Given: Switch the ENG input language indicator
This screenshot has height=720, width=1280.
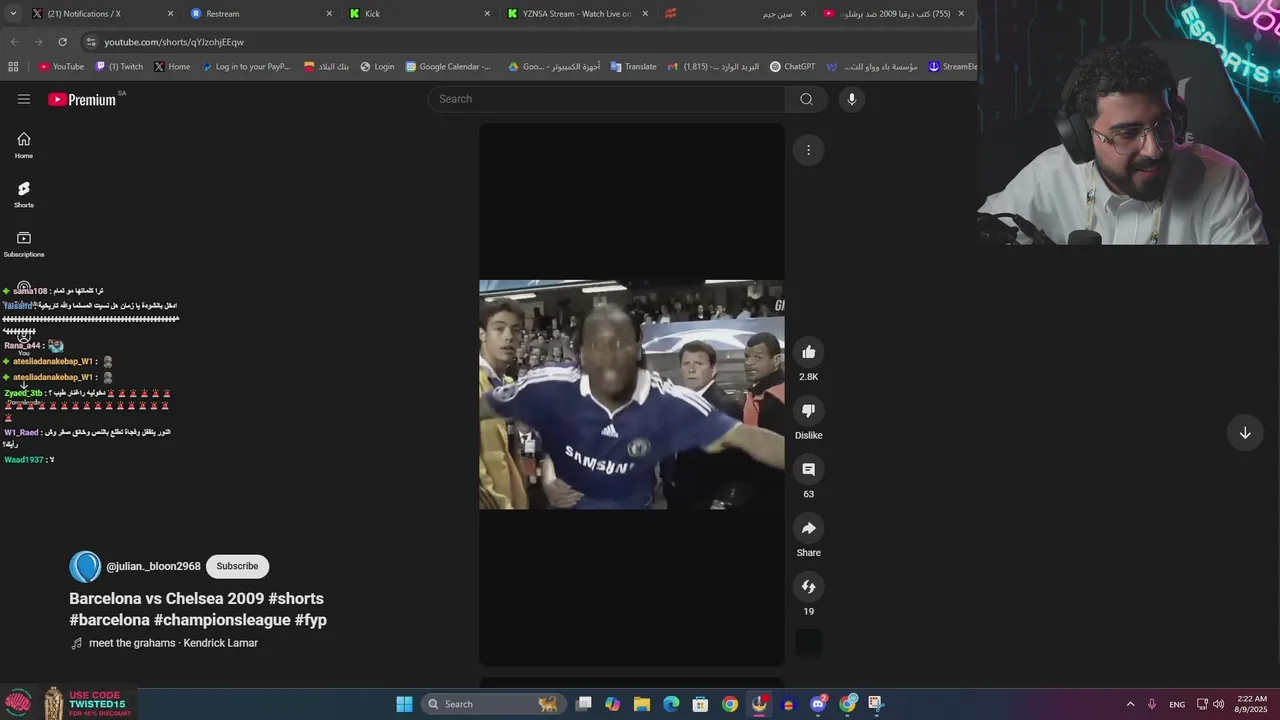Looking at the screenshot, I should tap(1177, 704).
